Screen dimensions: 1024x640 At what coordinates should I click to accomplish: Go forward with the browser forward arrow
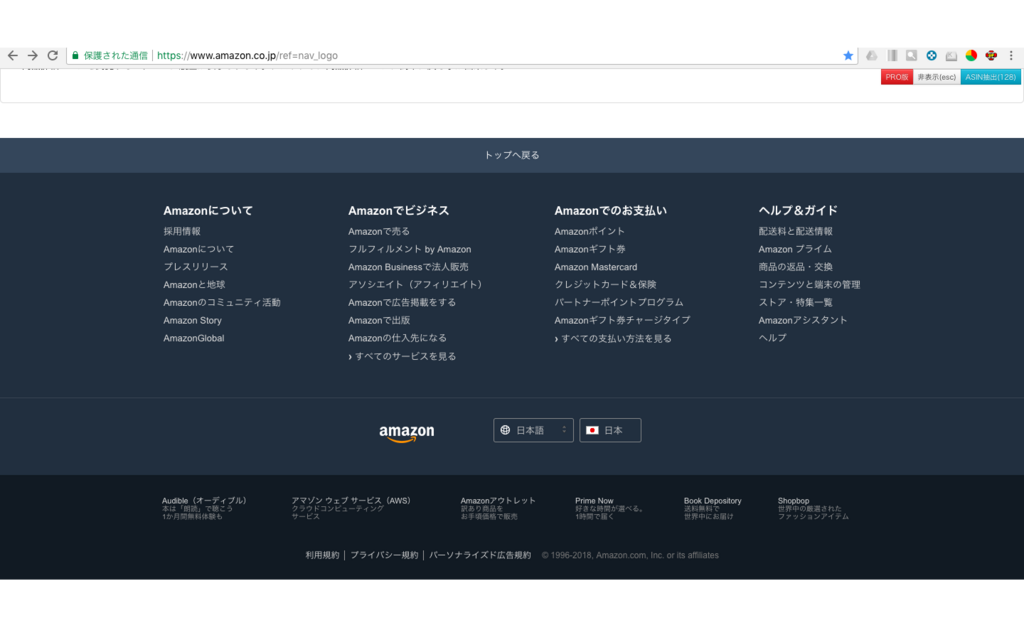click(x=33, y=56)
